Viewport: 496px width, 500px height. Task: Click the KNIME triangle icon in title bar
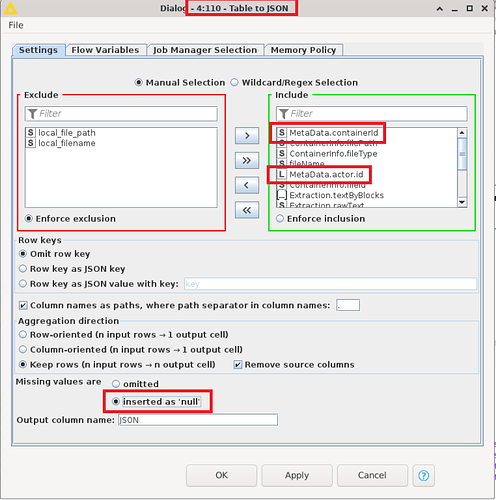click(10, 8)
